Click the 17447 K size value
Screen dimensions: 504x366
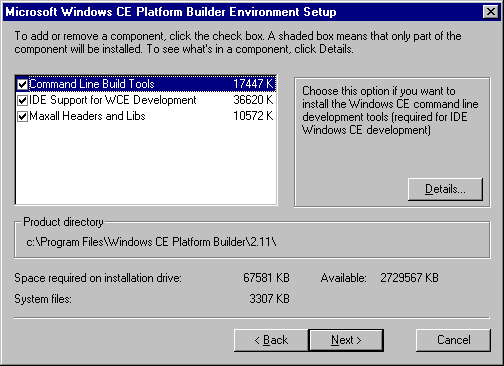pyautogui.click(x=253, y=84)
